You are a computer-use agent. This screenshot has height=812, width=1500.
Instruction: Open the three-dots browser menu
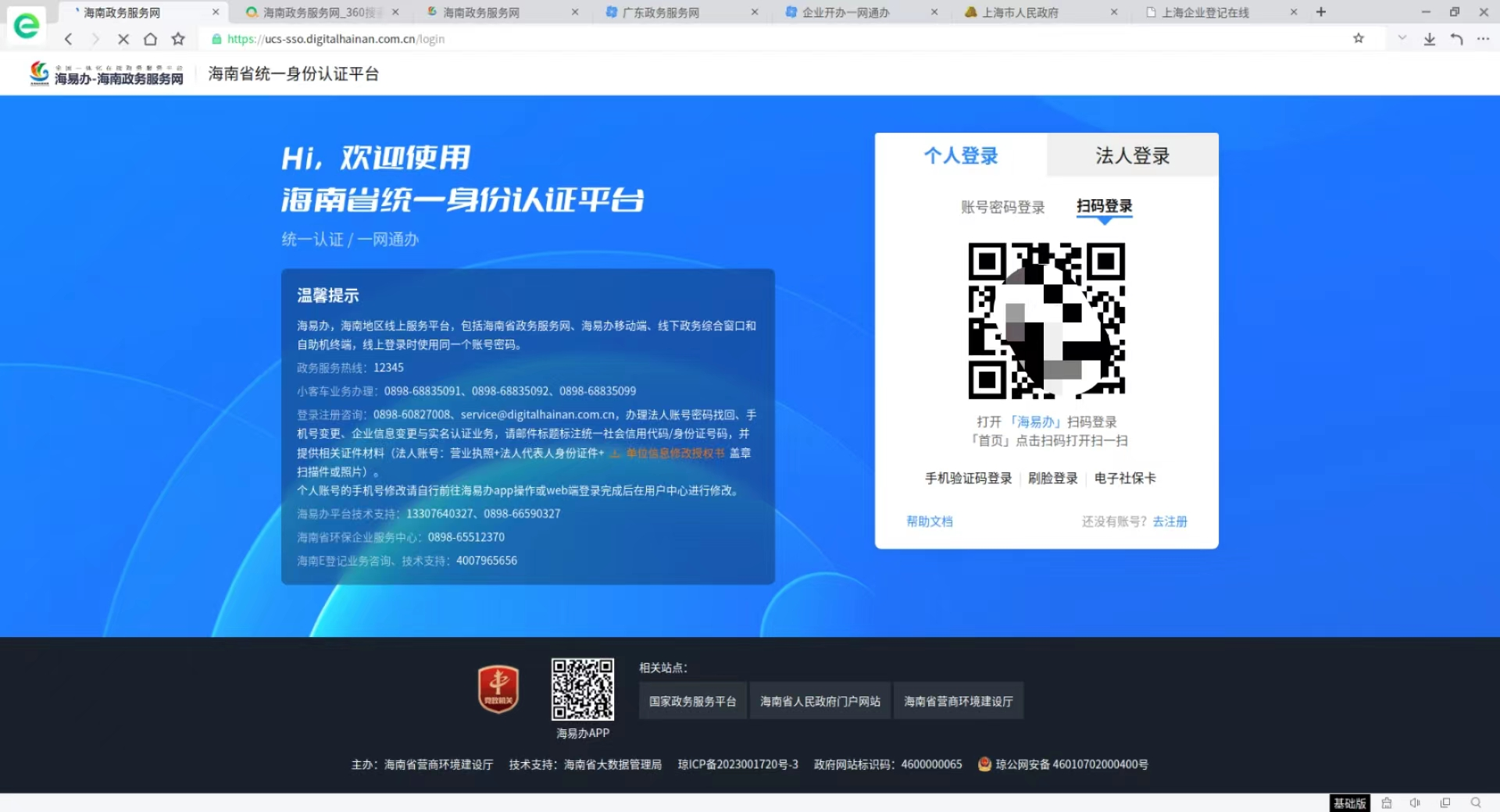(x=1483, y=39)
